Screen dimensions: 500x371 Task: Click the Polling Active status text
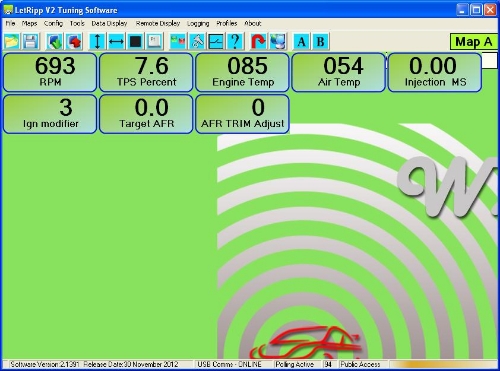coord(294,364)
